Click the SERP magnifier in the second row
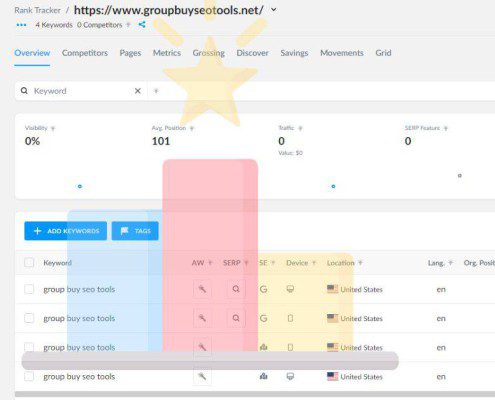 tap(236, 318)
